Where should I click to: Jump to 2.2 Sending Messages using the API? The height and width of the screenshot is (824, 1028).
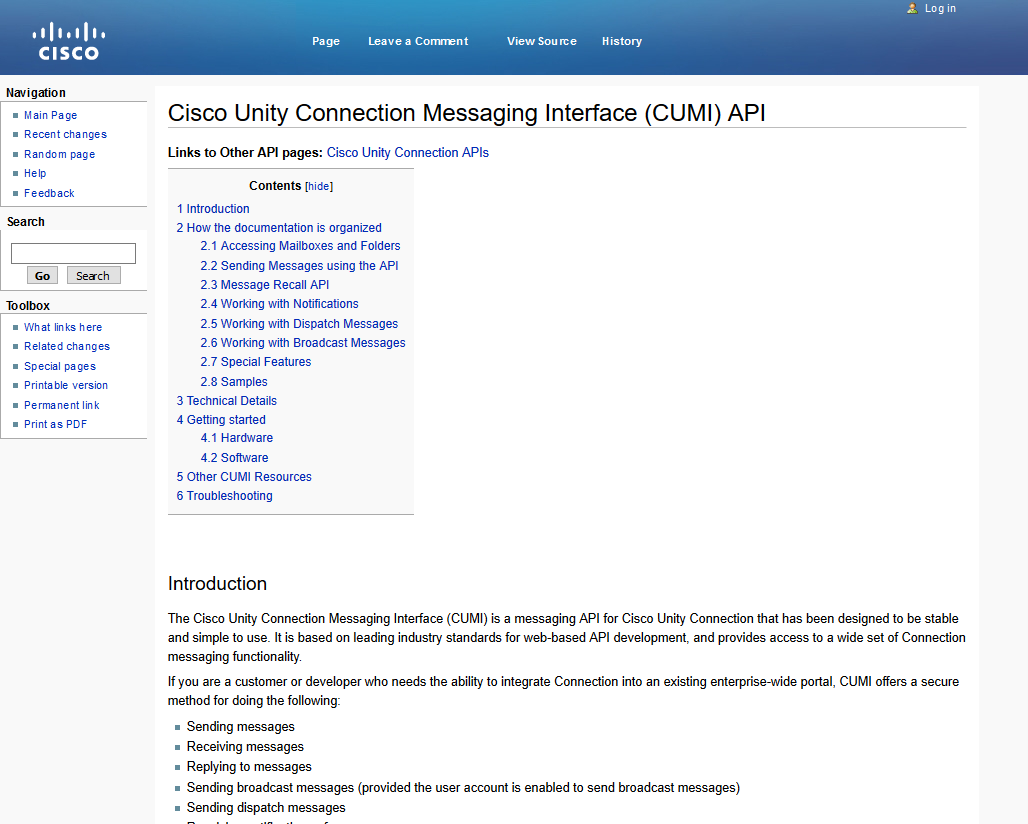pos(299,265)
